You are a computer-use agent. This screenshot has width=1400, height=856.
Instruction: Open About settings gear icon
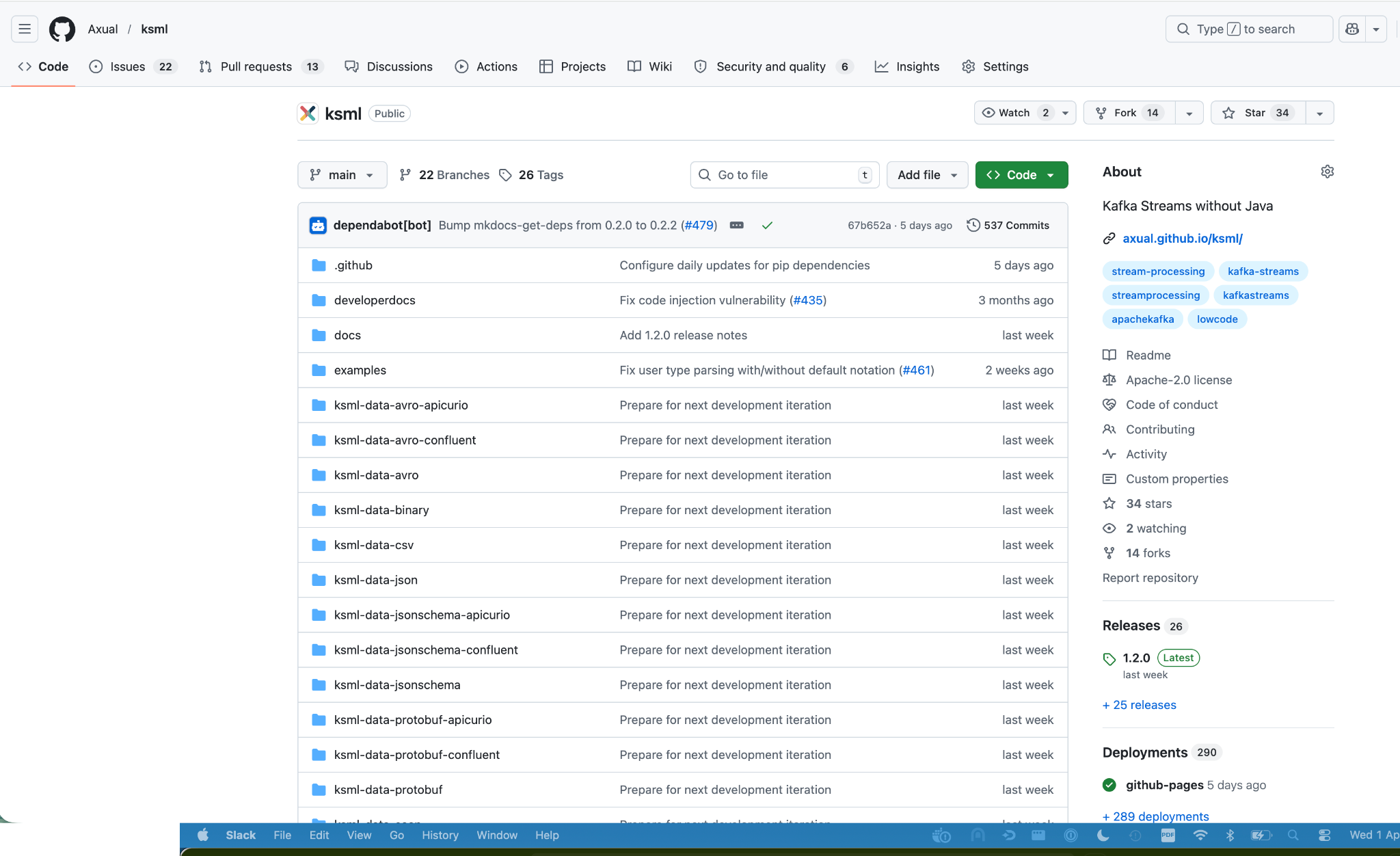pos(1327,172)
